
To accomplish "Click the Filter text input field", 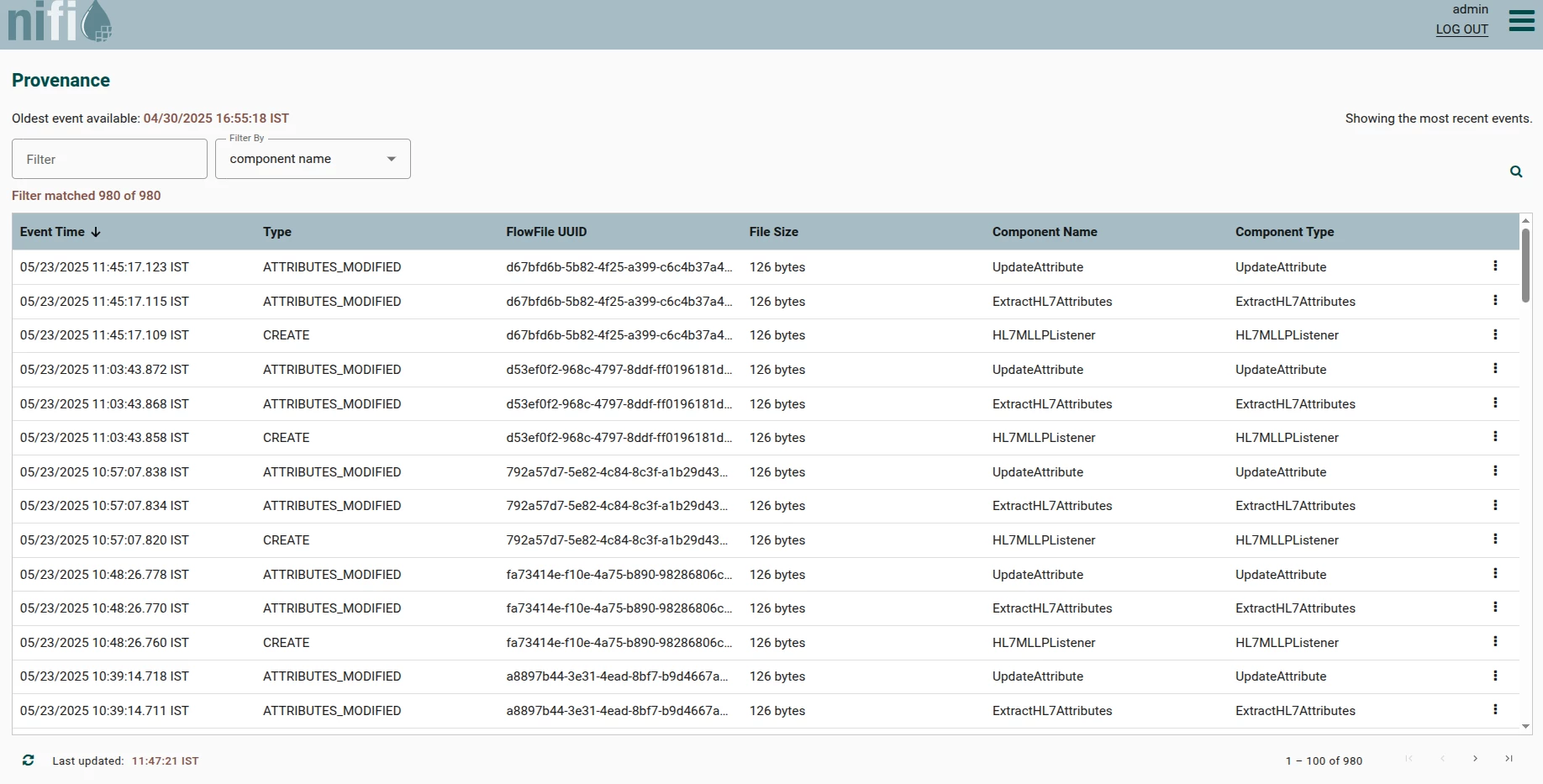I will click(109, 159).
